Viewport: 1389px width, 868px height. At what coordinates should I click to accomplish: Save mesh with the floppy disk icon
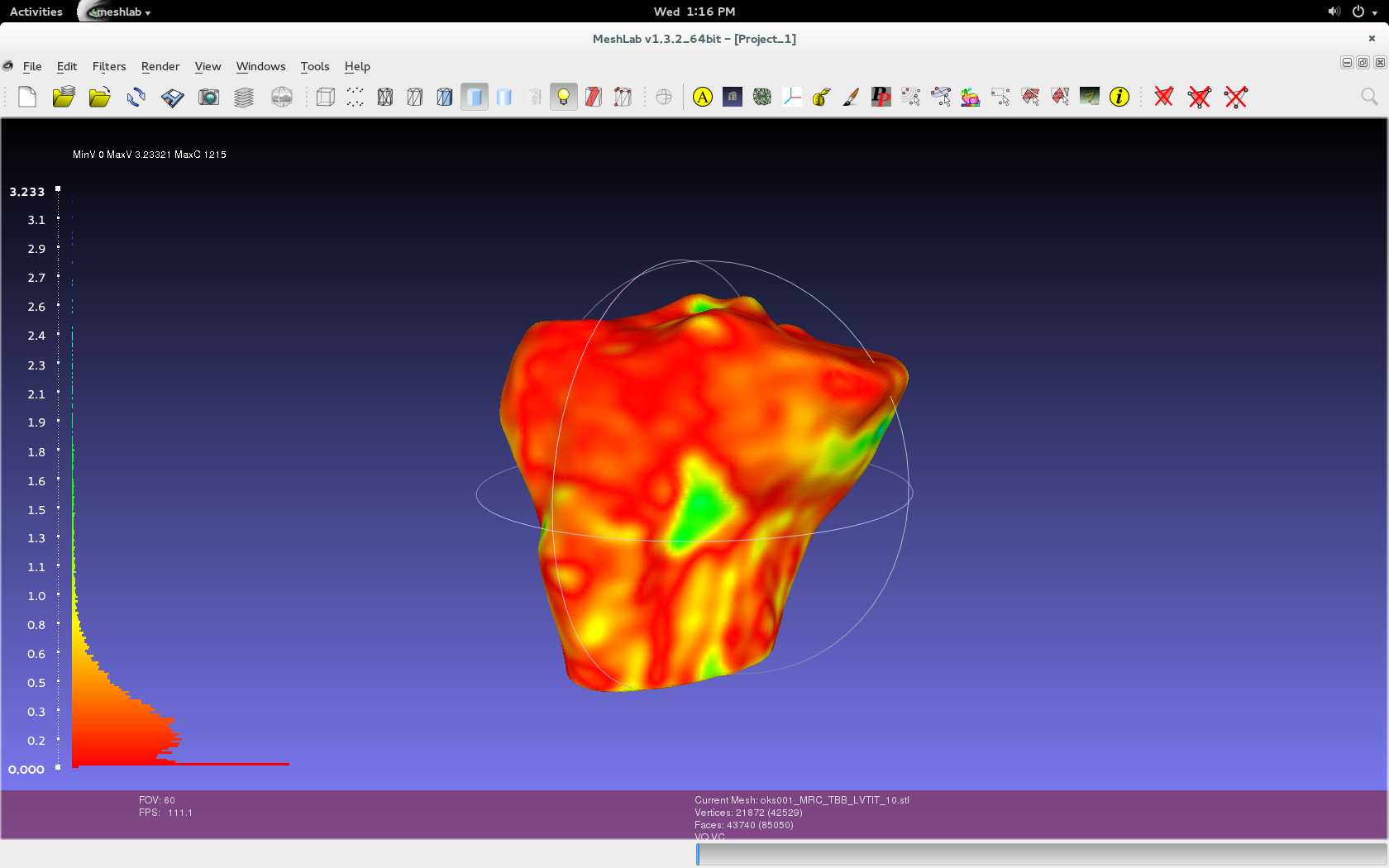tap(172, 97)
